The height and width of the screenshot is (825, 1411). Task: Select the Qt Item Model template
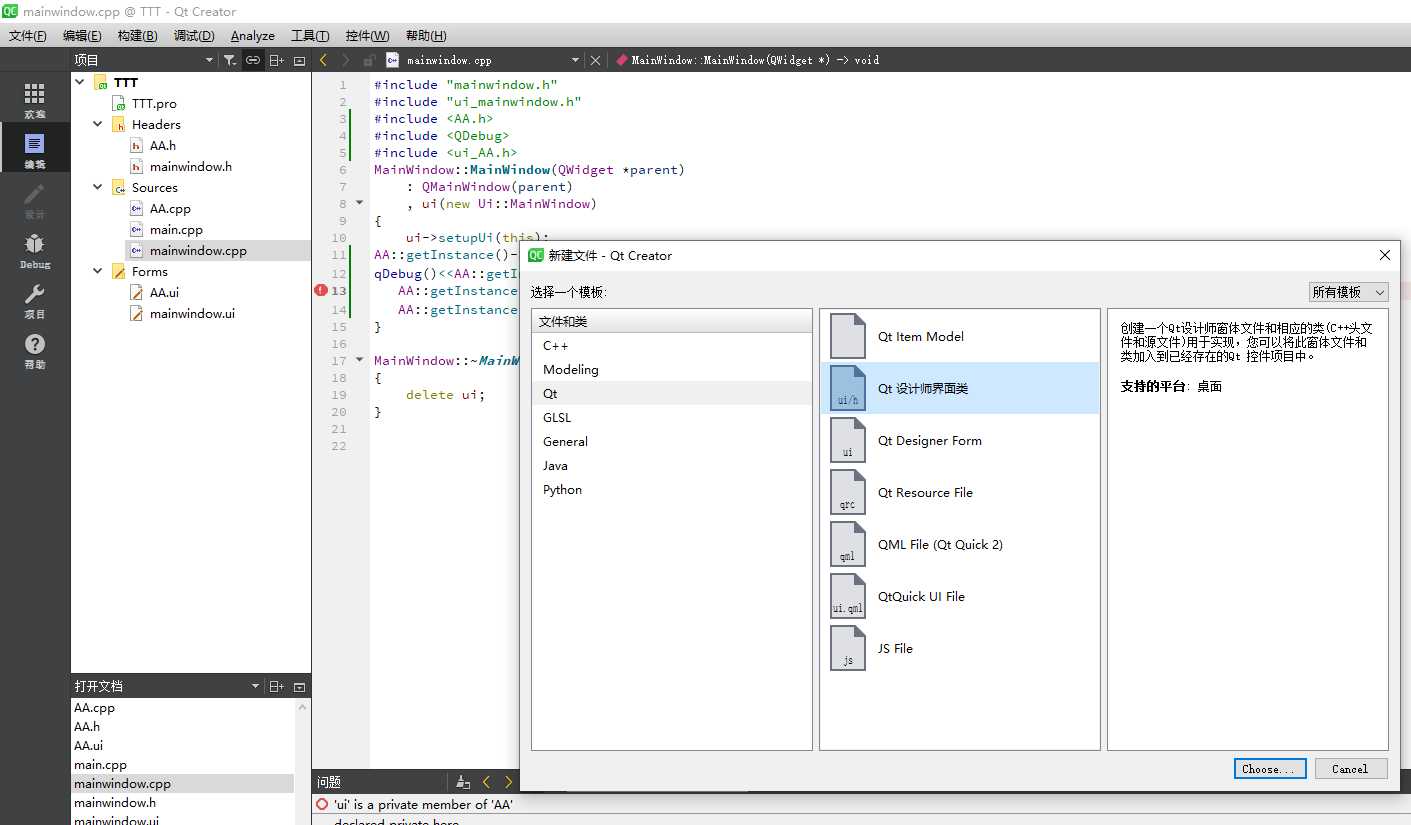click(x=959, y=336)
